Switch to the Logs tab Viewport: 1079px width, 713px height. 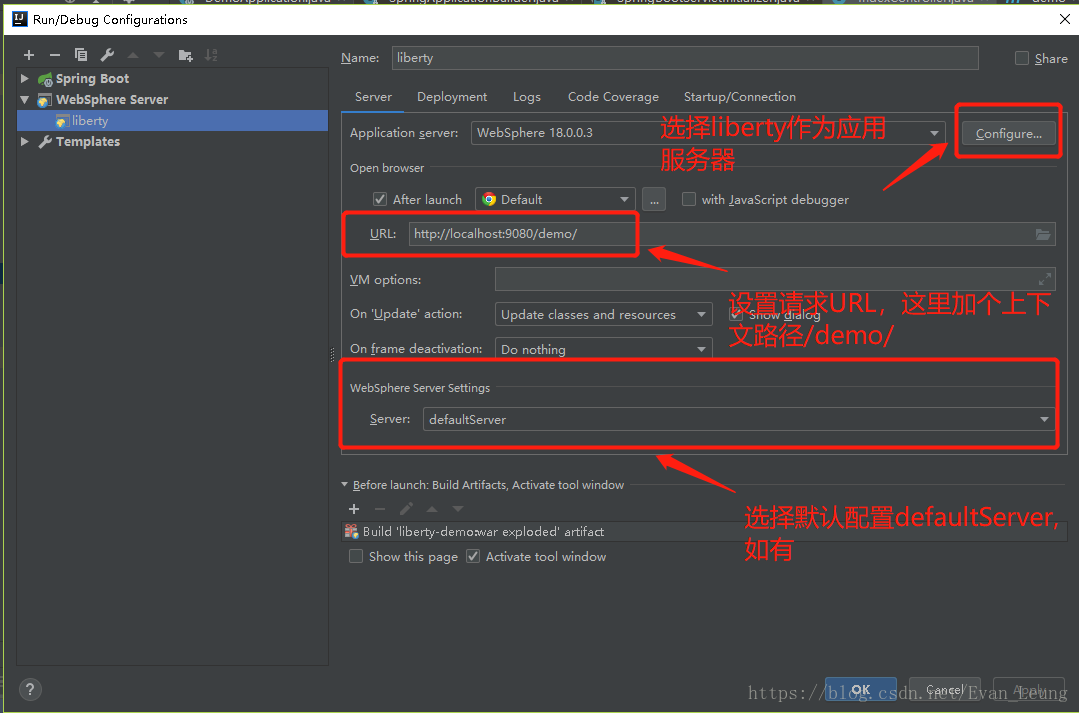[526, 97]
